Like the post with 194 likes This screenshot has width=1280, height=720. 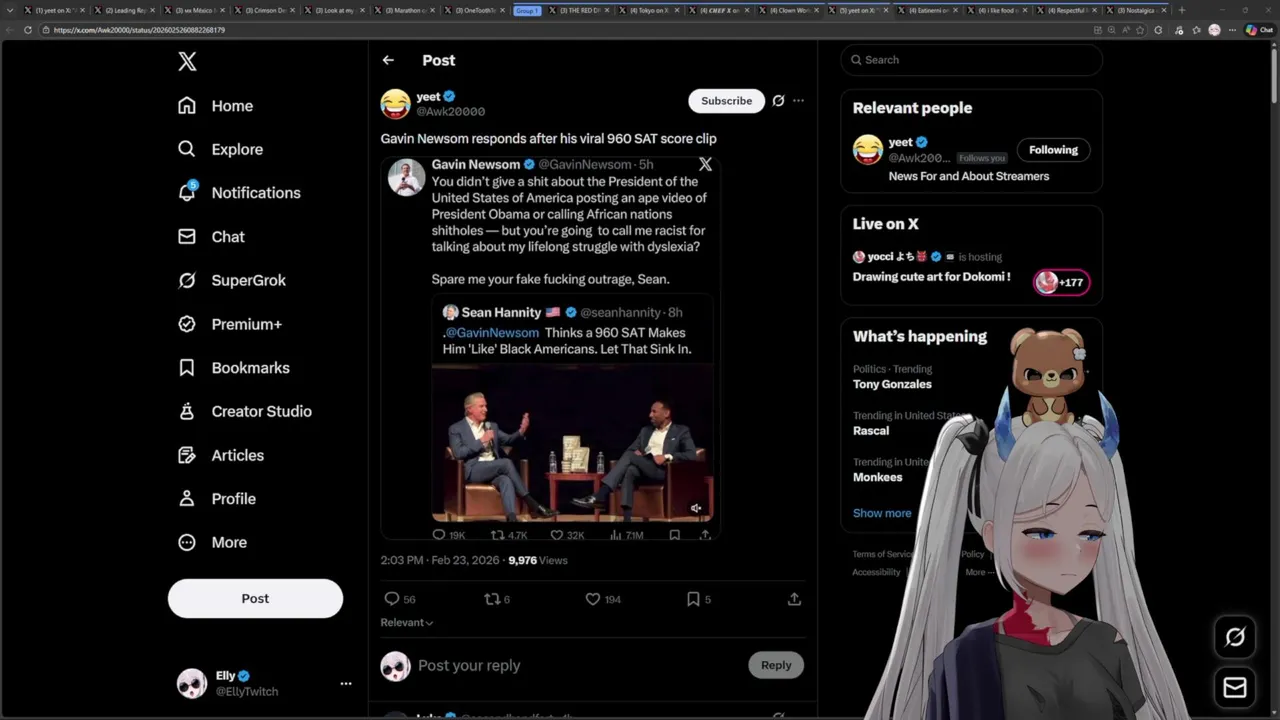[x=592, y=599]
